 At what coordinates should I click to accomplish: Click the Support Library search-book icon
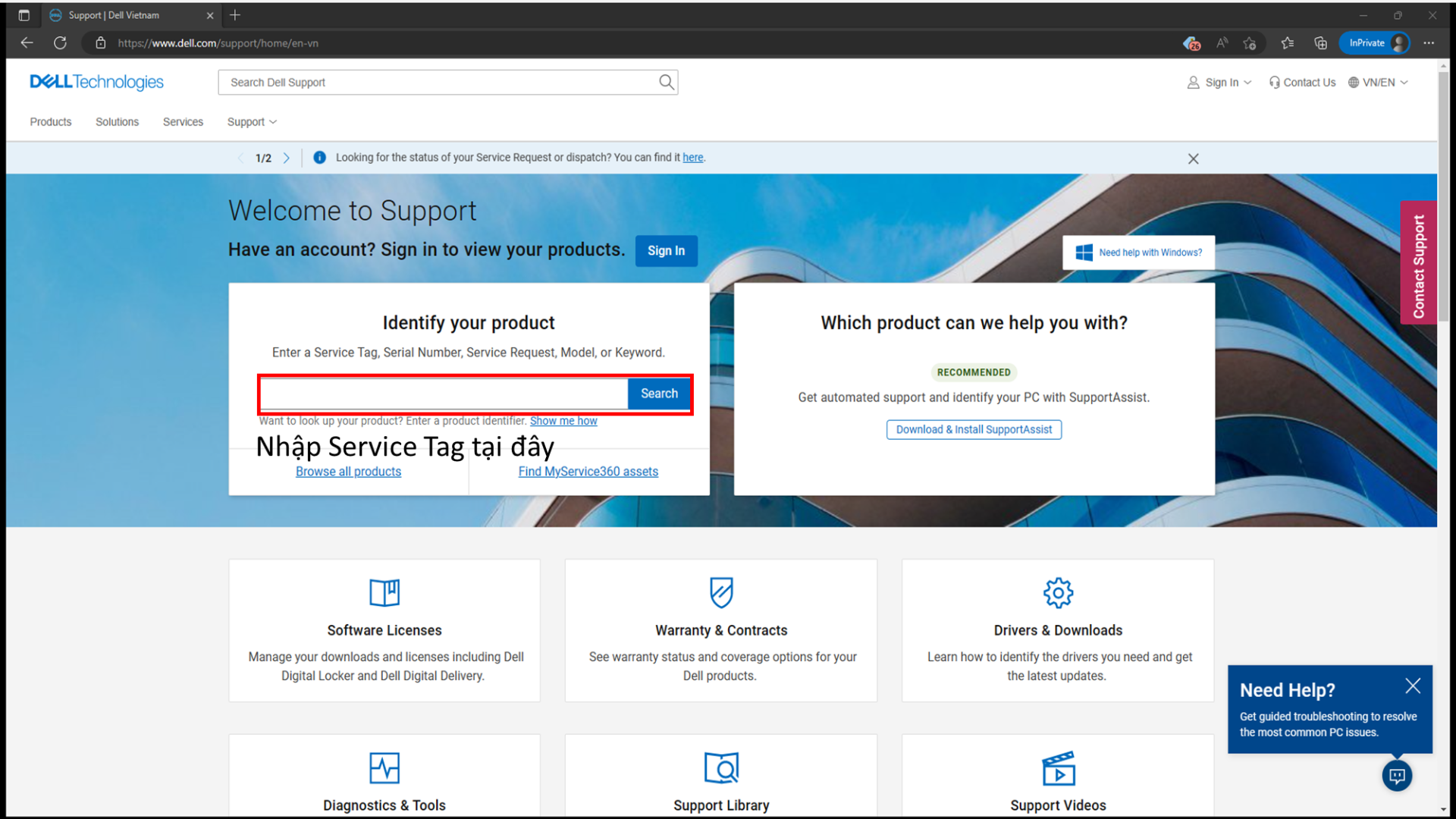721,767
